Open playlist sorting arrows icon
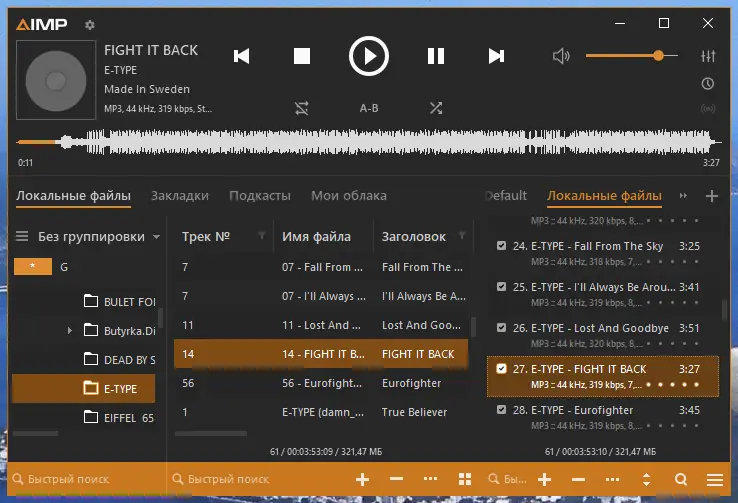The image size is (738, 503). (x=646, y=479)
